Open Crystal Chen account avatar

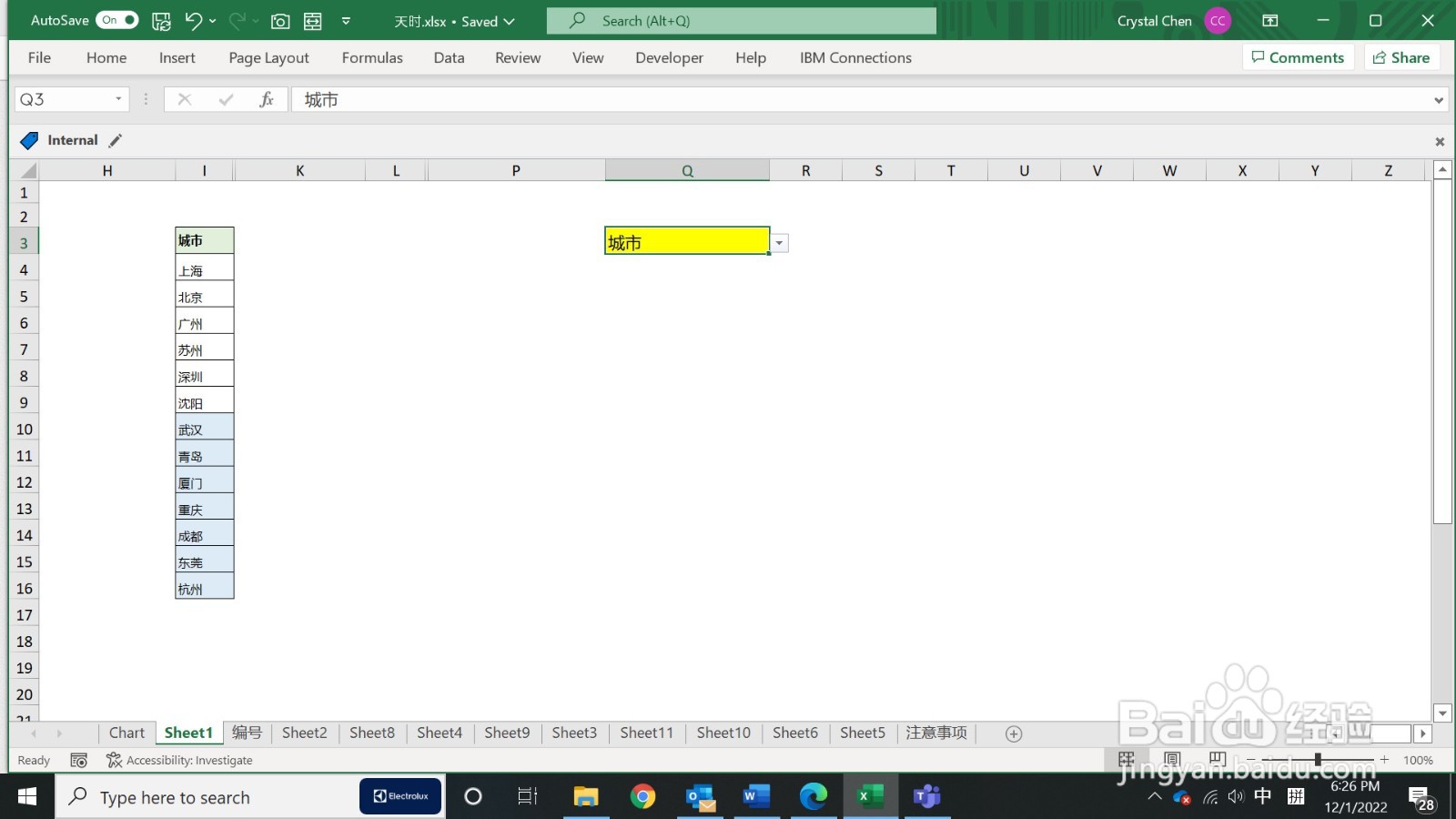pos(1218,21)
